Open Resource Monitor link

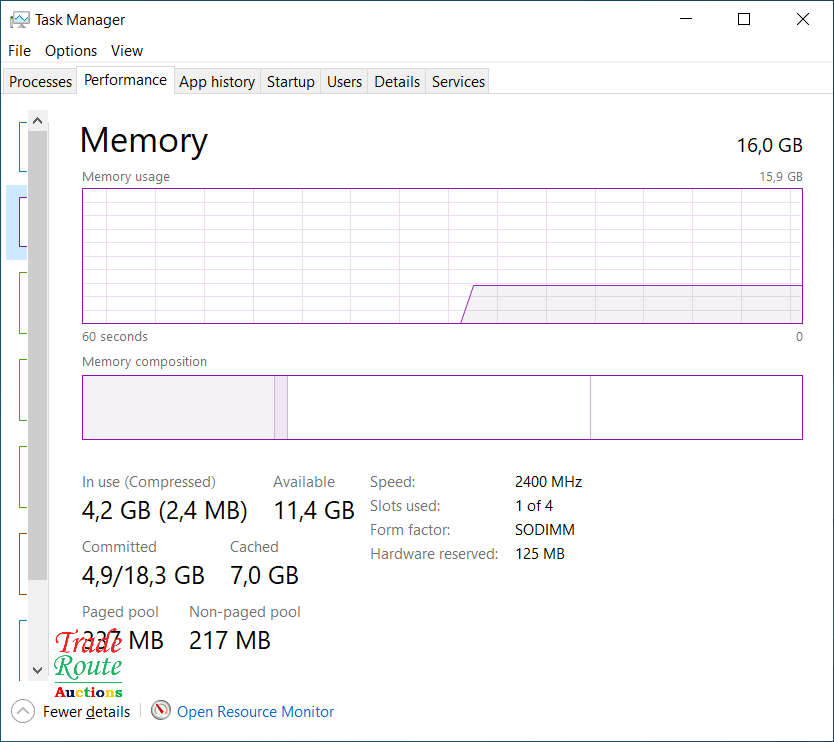point(256,712)
